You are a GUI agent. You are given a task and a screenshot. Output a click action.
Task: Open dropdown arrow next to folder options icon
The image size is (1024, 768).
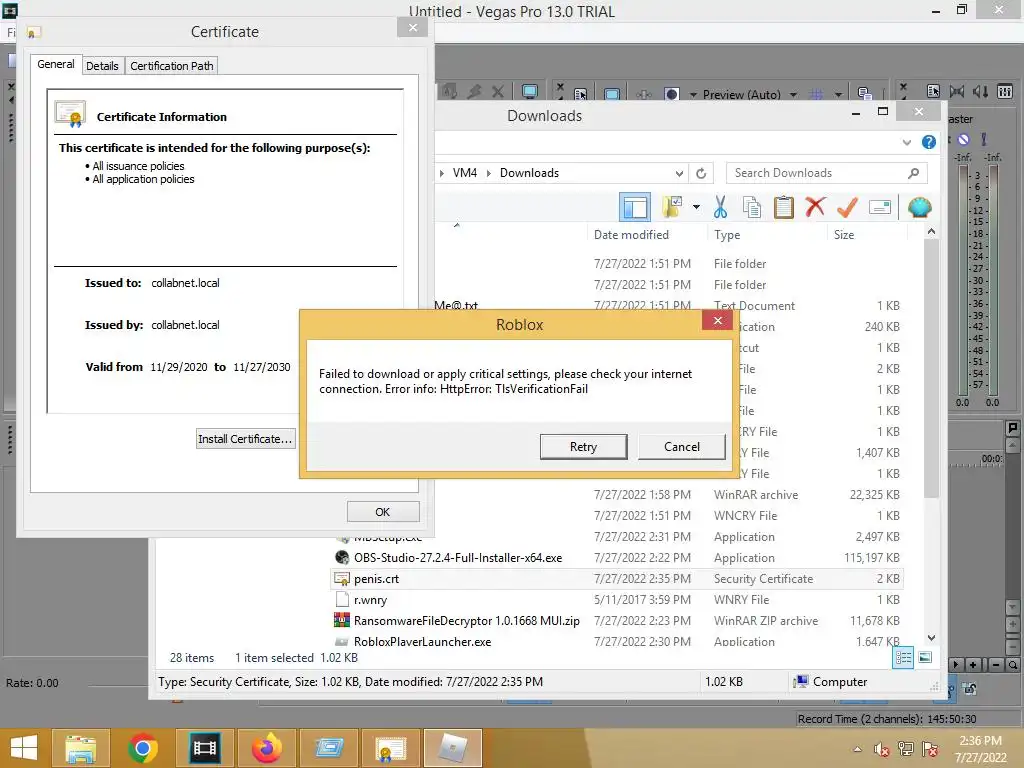[696, 208]
